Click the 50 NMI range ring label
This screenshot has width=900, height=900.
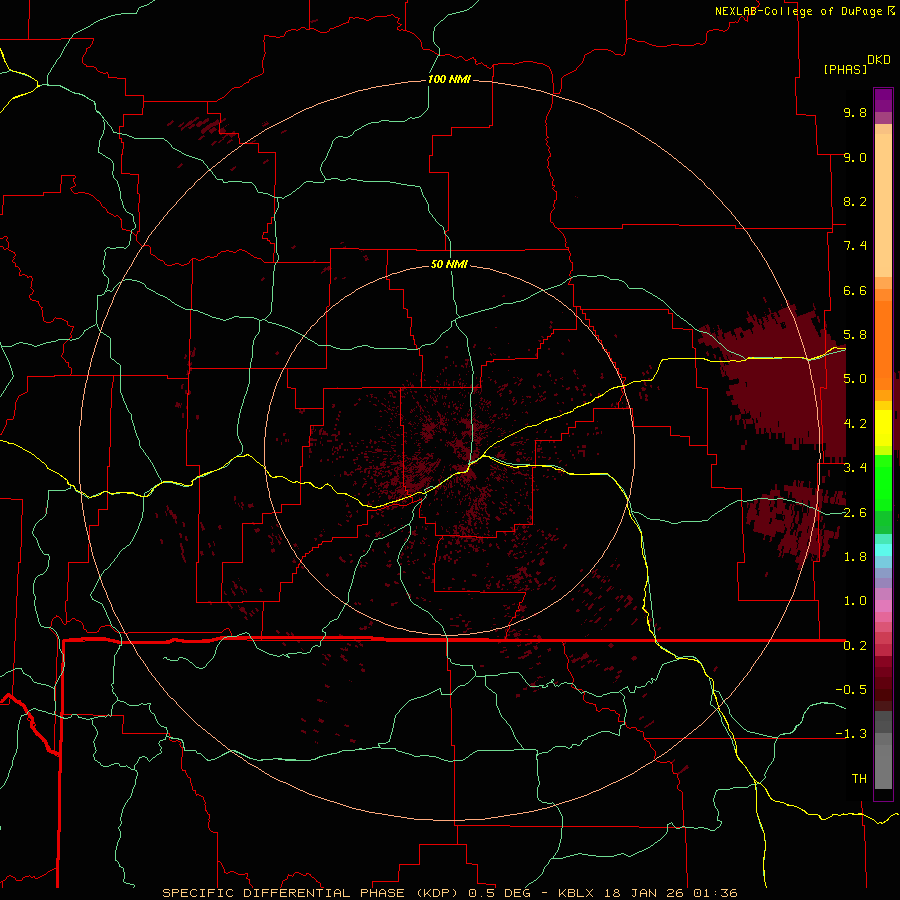tap(449, 264)
